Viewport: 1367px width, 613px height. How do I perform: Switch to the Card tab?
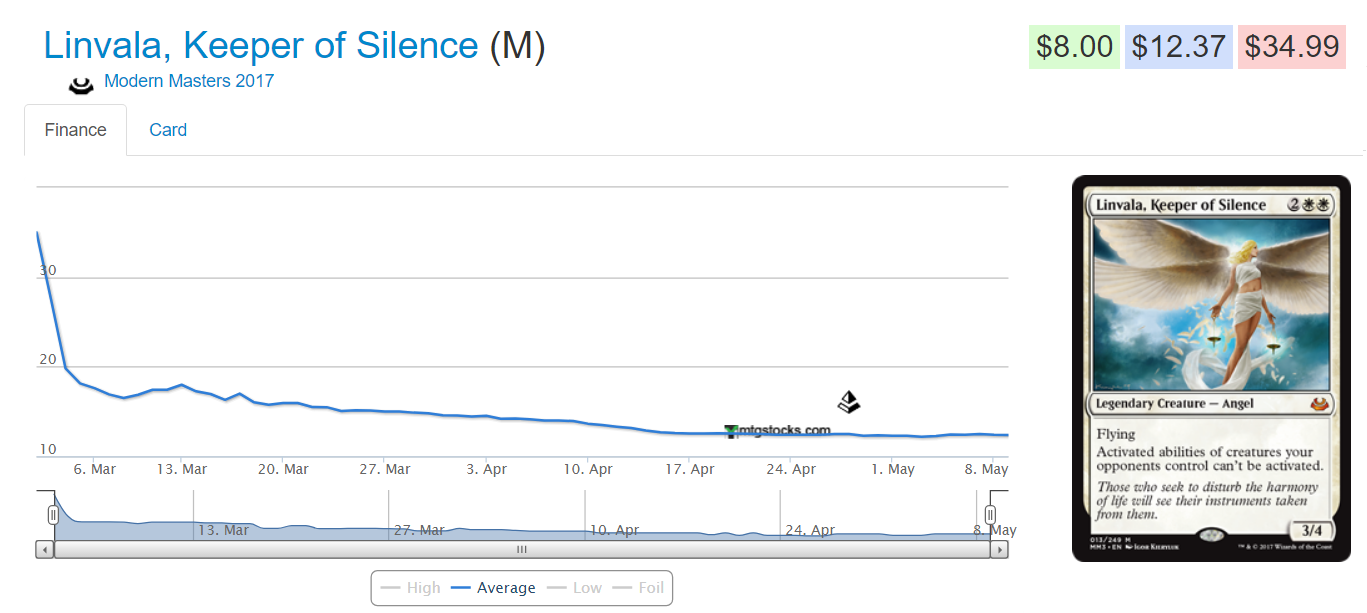click(x=168, y=130)
